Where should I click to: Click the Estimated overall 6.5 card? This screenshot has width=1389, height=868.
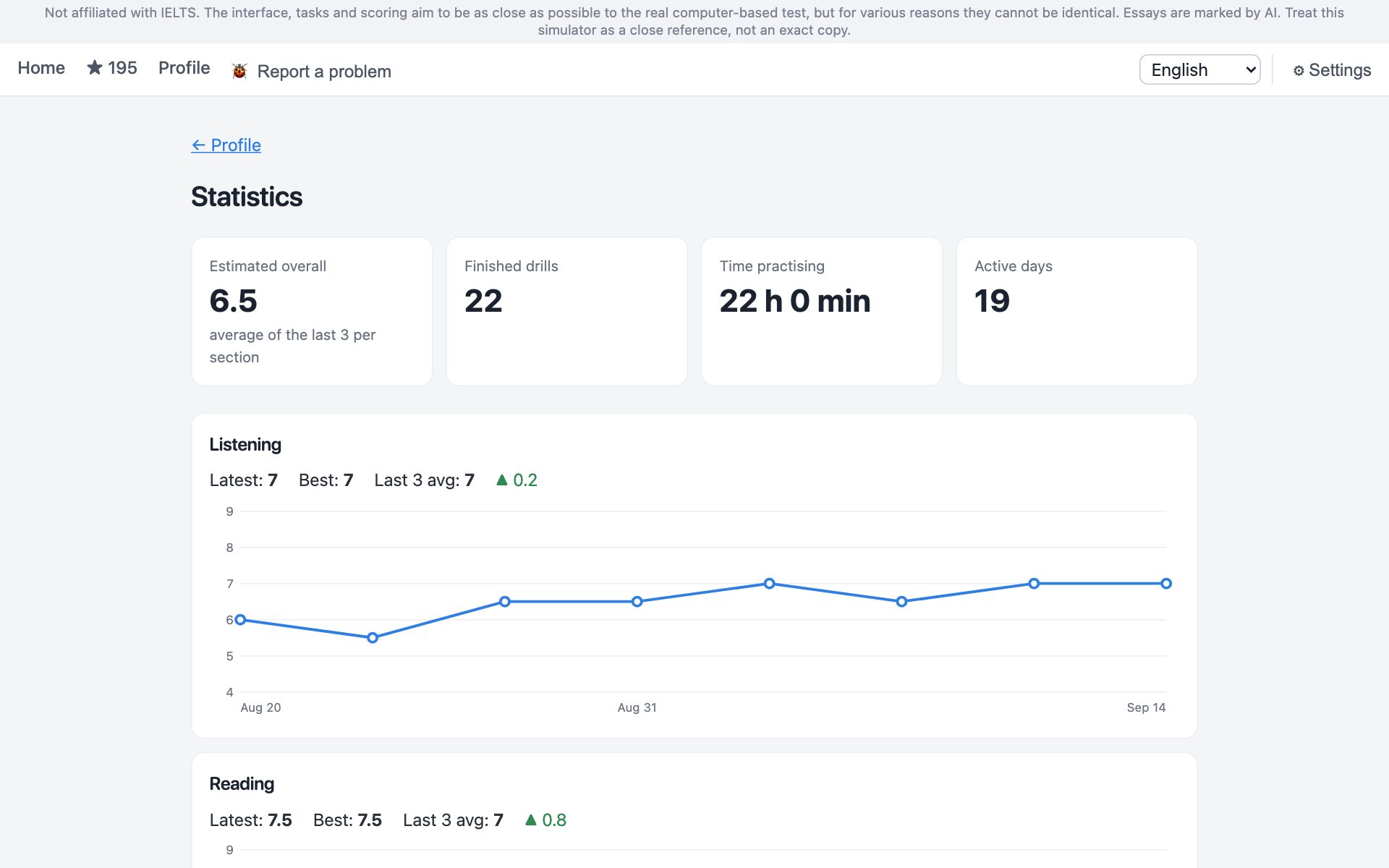click(312, 311)
